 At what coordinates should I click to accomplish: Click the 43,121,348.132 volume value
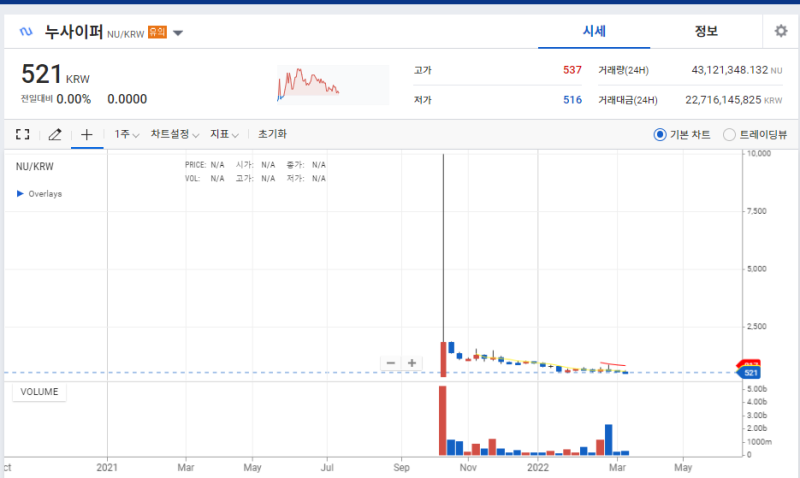[730, 70]
